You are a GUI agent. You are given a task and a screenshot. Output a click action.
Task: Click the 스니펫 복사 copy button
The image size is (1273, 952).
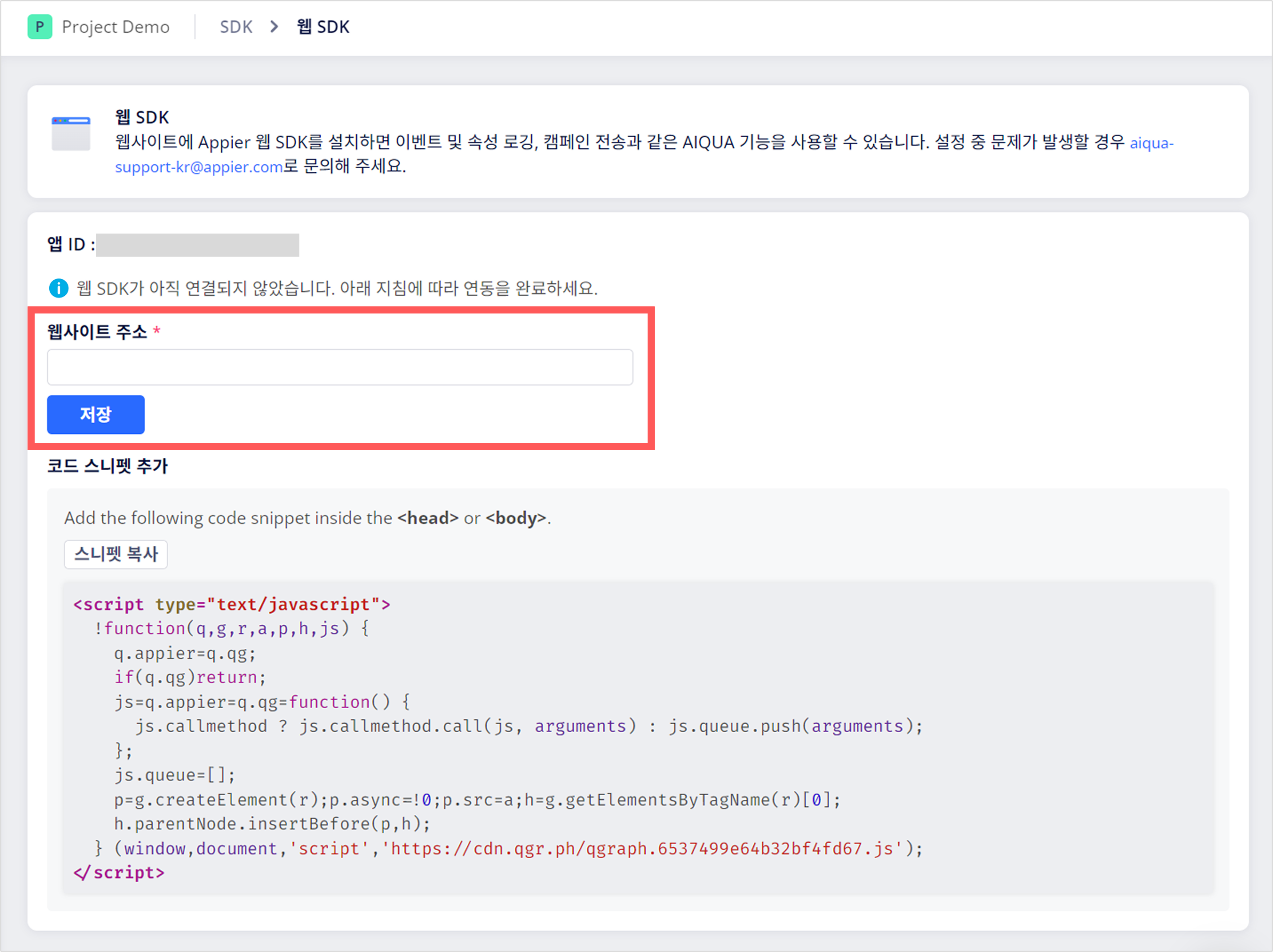click(115, 555)
